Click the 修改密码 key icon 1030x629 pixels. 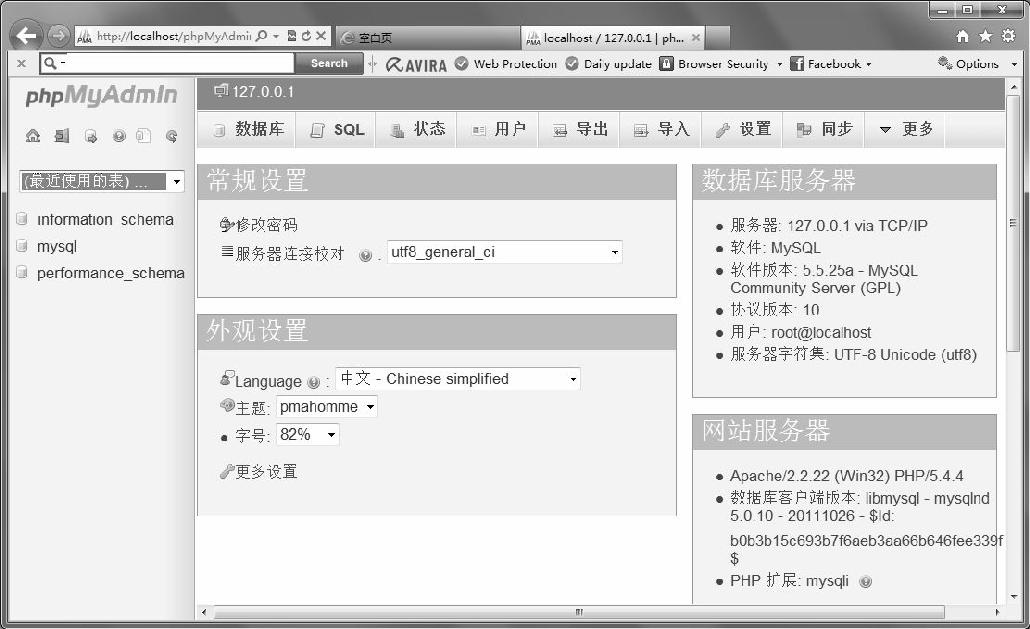coord(227,225)
